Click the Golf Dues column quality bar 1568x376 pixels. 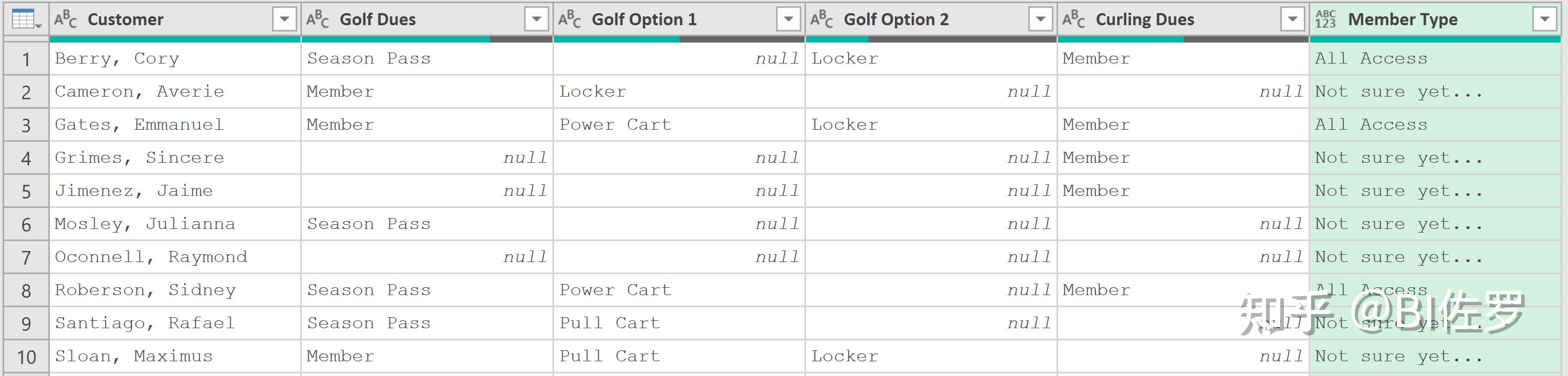click(x=426, y=39)
